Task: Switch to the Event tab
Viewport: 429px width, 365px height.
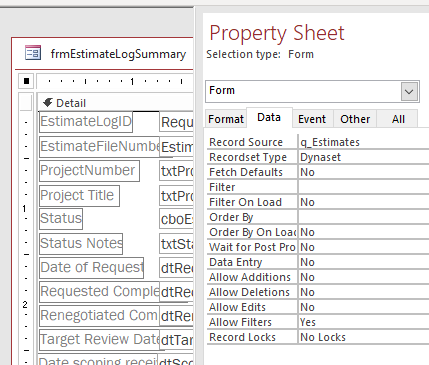Action: [x=312, y=119]
